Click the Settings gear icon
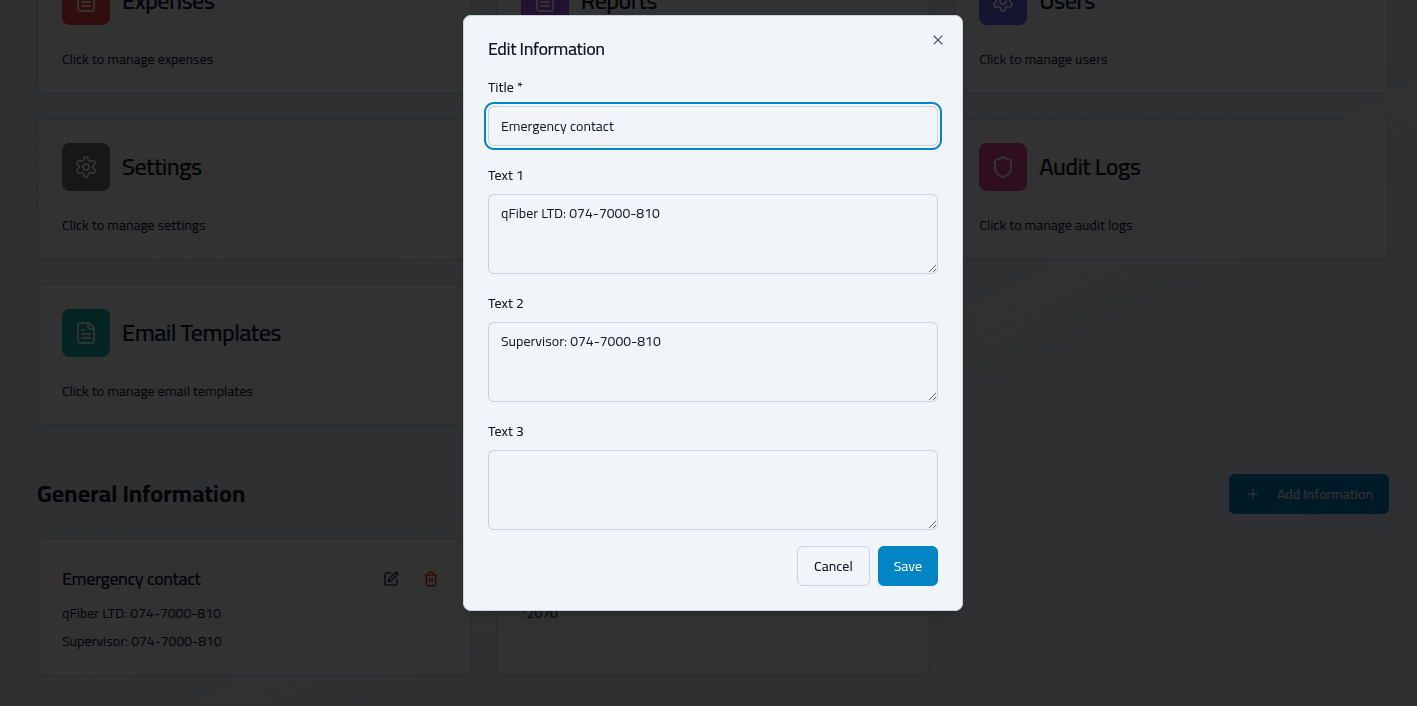Viewport: 1417px width, 706px height. point(86,167)
